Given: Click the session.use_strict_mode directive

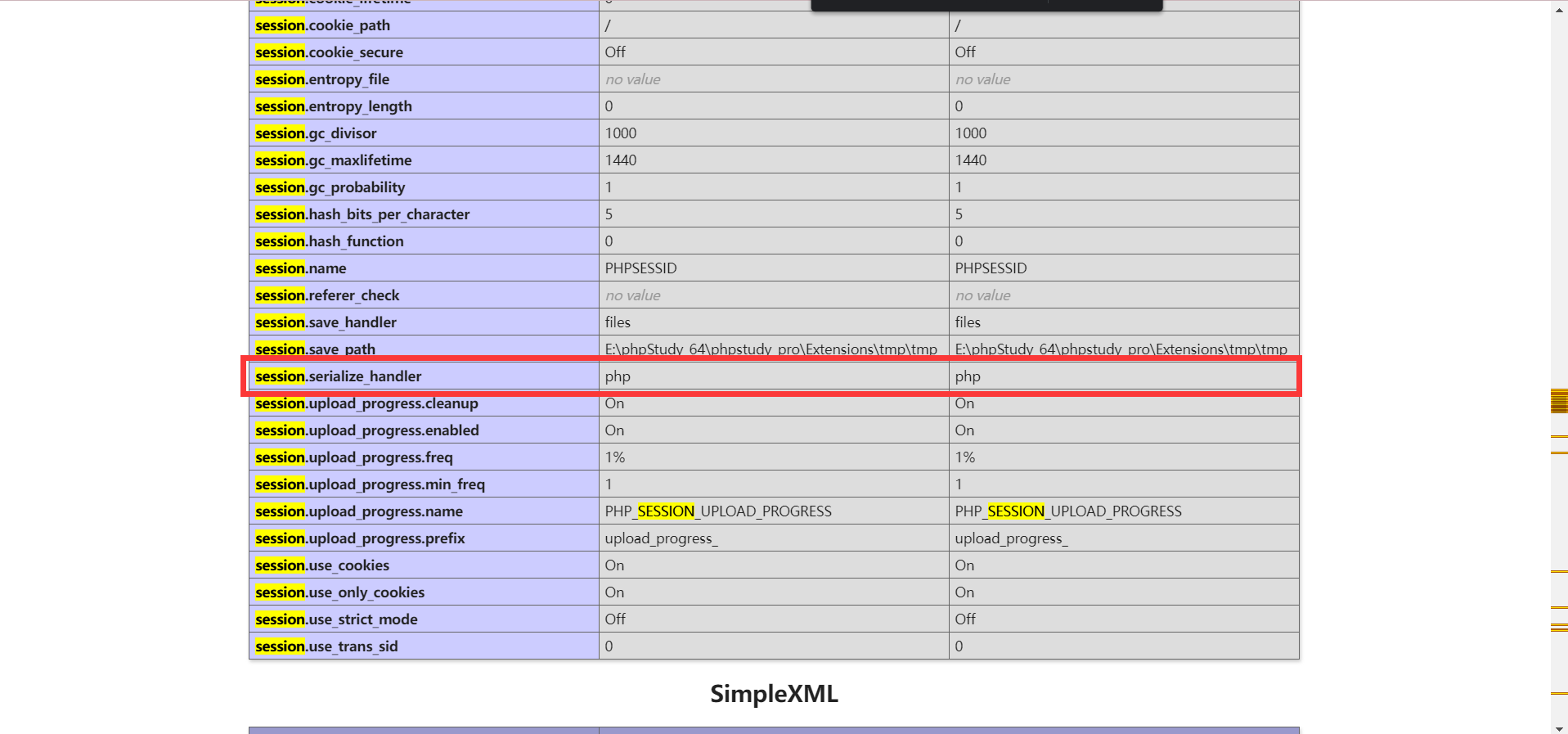Looking at the screenshot, I should (x=336, y=619).
